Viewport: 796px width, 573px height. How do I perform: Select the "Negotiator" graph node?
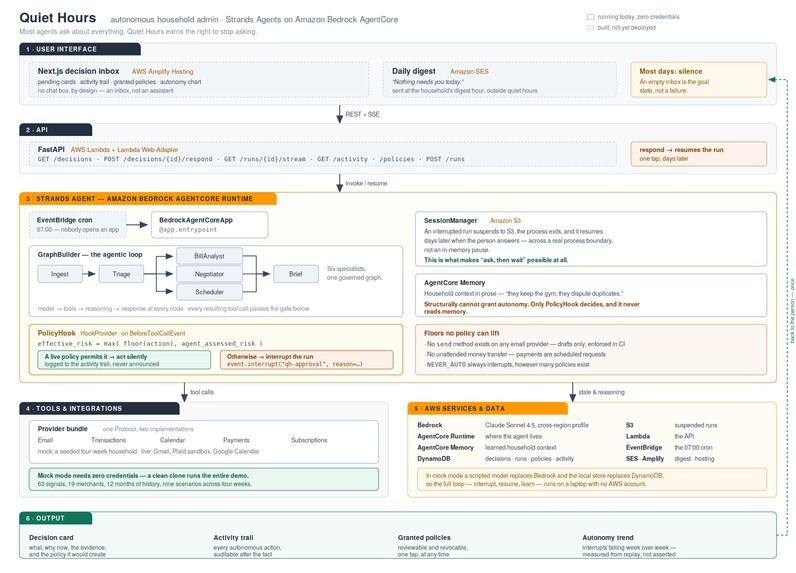[209, 274]
